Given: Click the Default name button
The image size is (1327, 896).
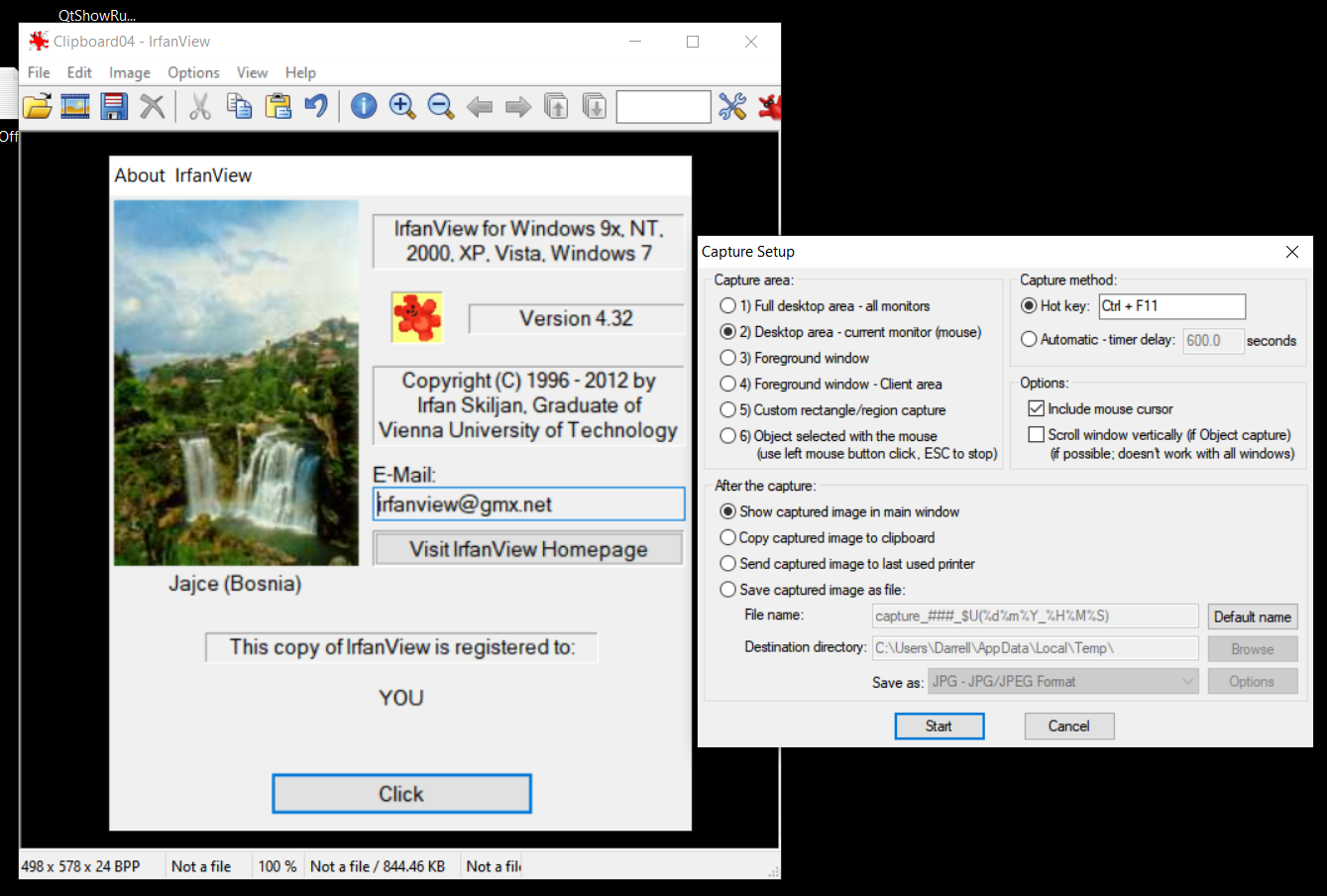Looking at the screenshot, I should point(1252,616).
